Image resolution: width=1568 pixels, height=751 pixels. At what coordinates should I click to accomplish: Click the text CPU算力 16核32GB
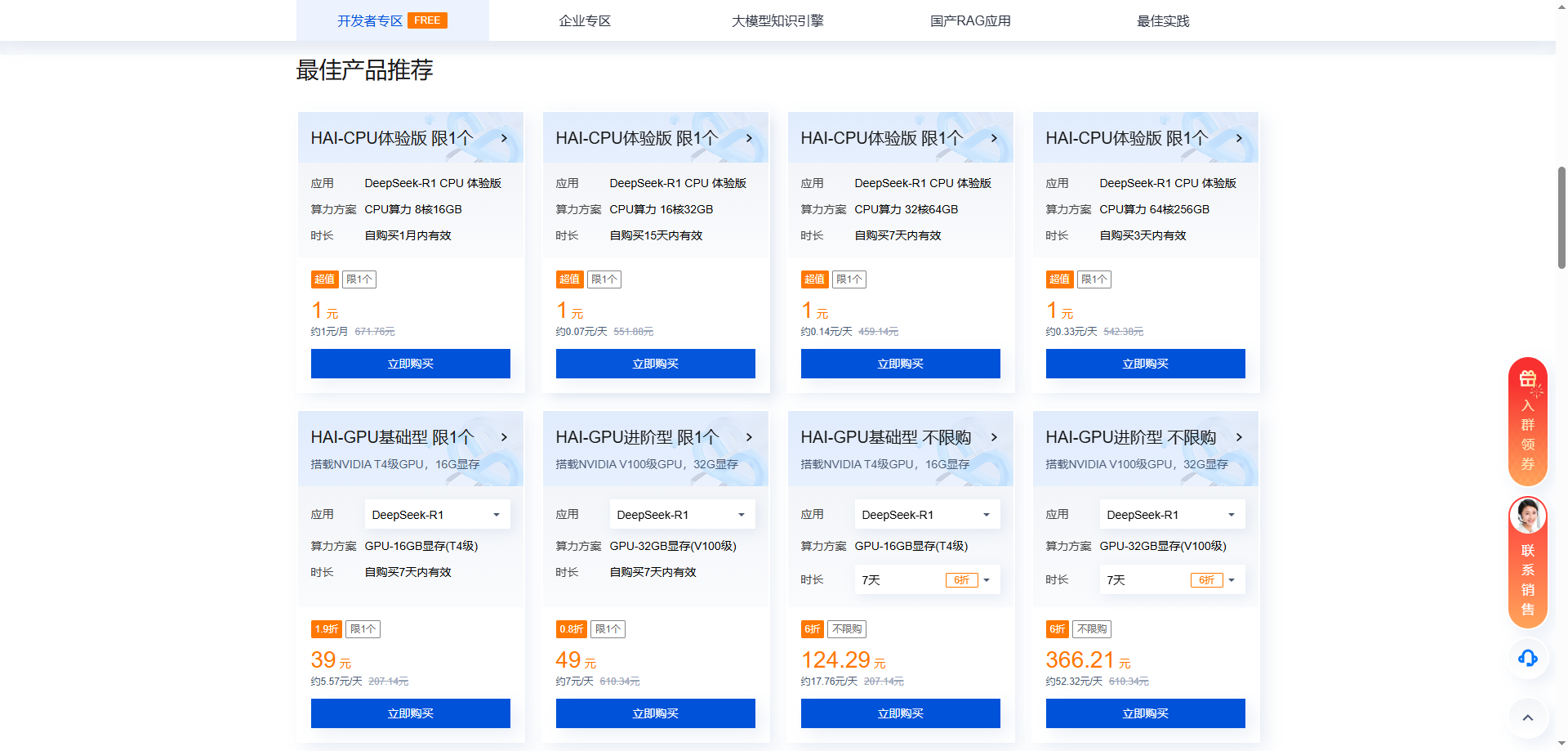(x=661, y=209)
